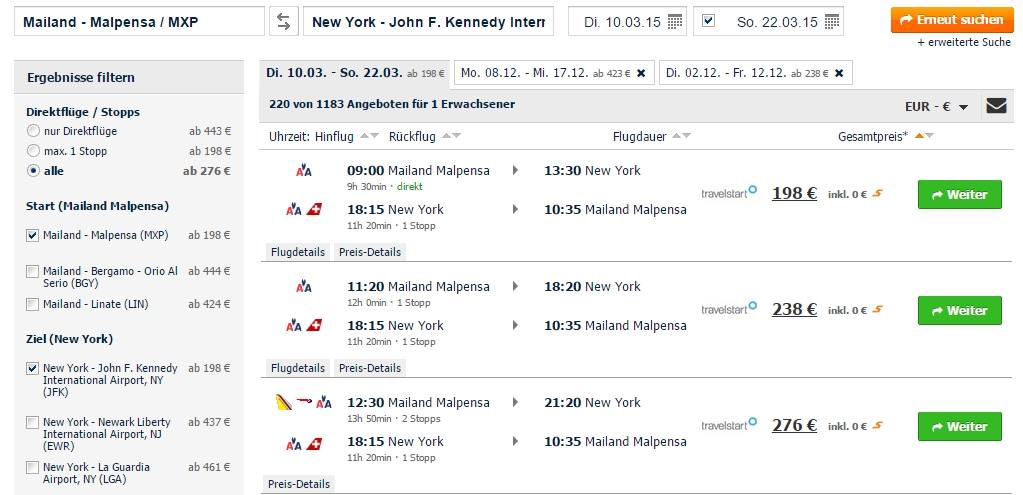Toggle the return flight date checkbox
This screenshot has height=495, width=1023.
(x=709, y=21)
